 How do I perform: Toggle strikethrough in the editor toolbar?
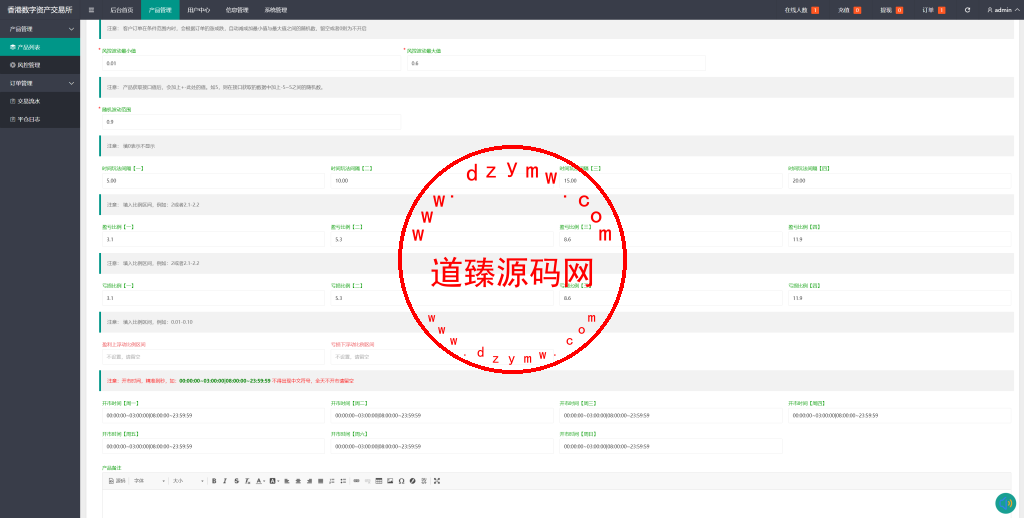pyautogui.click(x=236, y=481)
